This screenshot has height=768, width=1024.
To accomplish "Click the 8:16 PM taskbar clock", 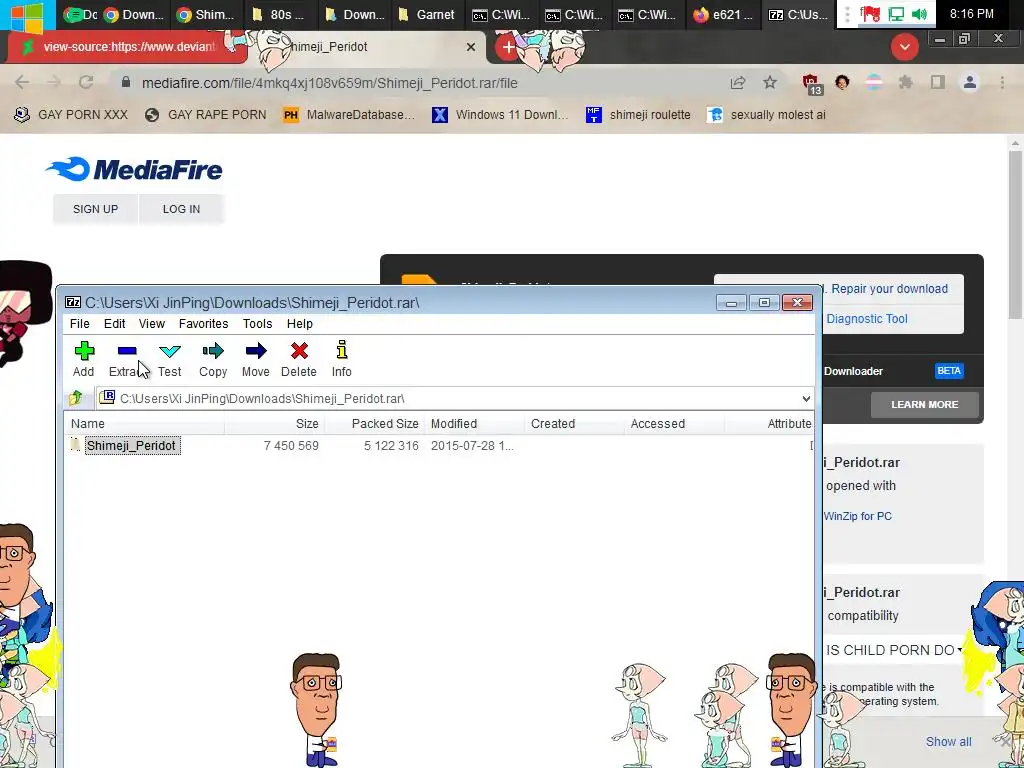I will (x=972, y=14).
